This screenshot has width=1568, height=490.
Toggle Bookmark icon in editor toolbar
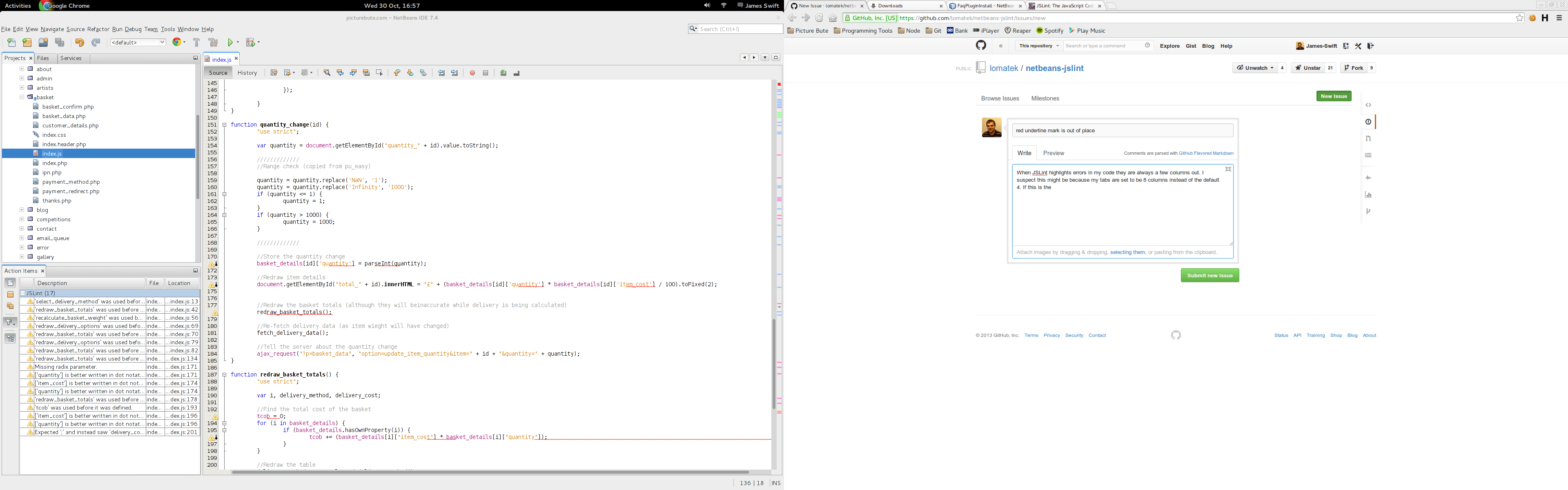[424, 73]
